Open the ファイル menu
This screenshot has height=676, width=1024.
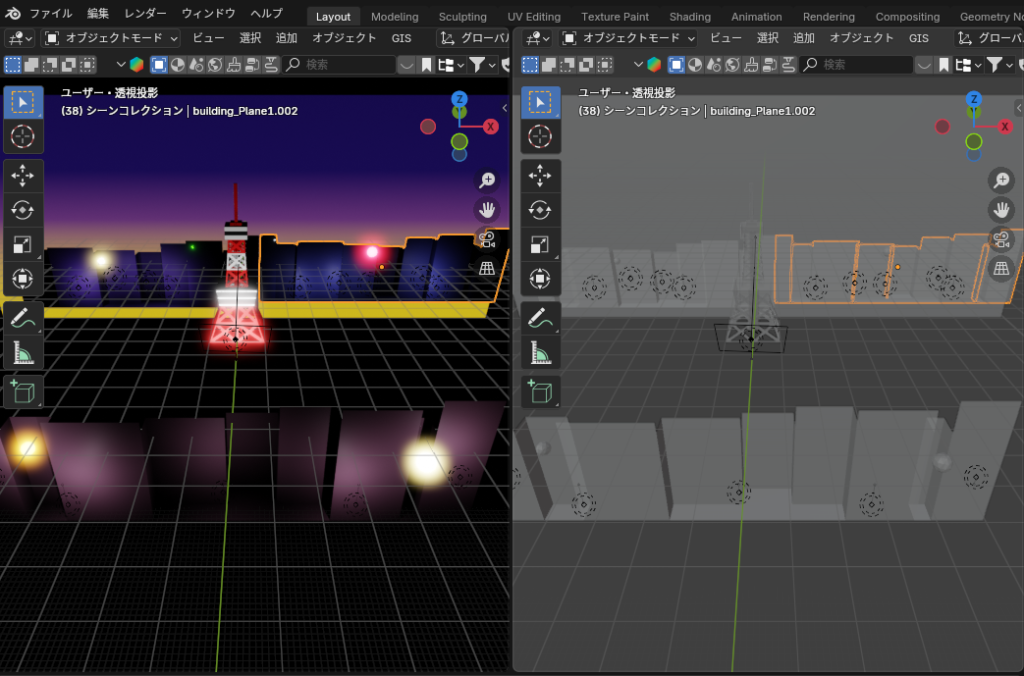click(50, 14)
